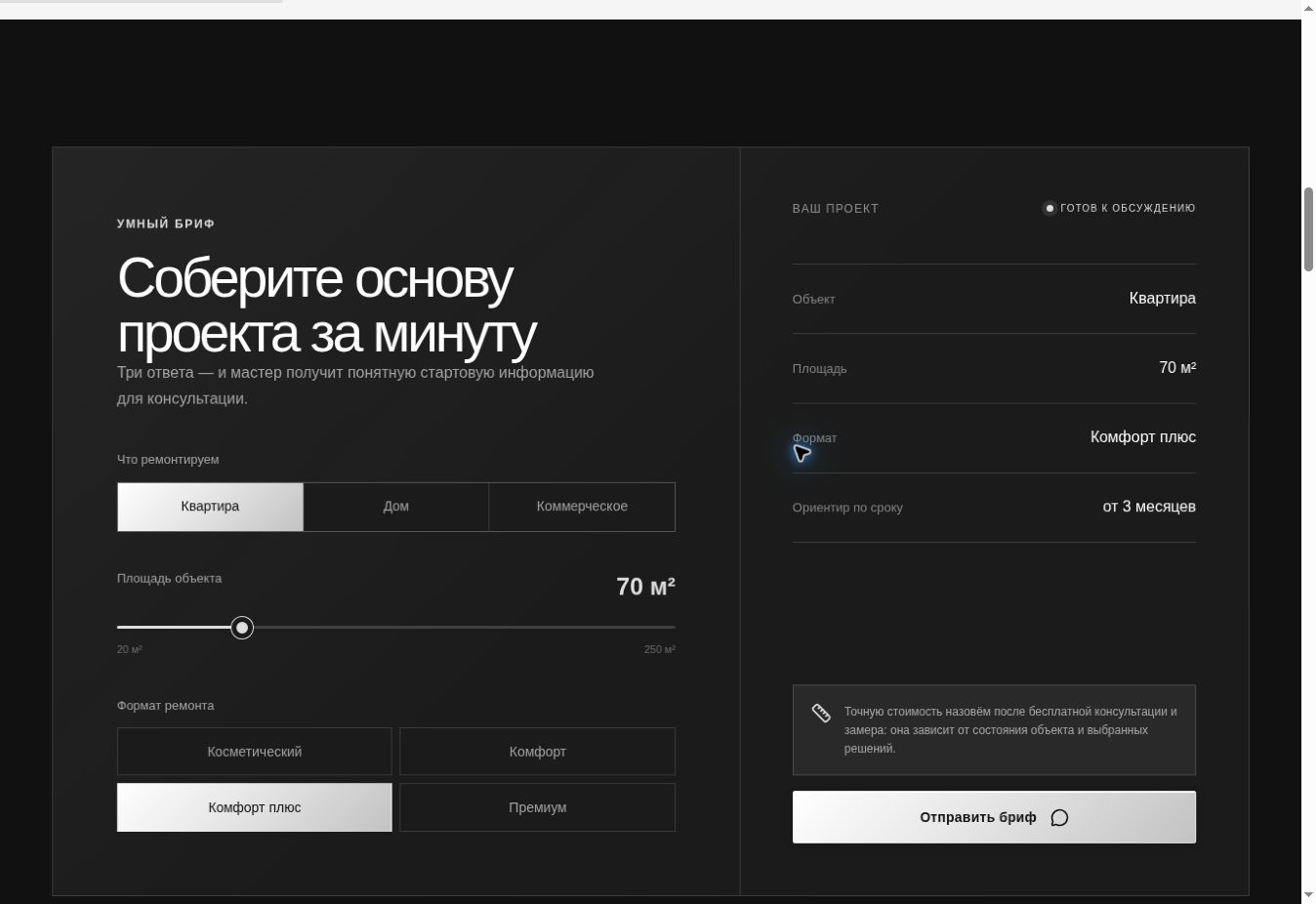Viewport: 1316px width, 904px height.
Task: Select the Коммерческое object type
Action: [x=582, y=507]
